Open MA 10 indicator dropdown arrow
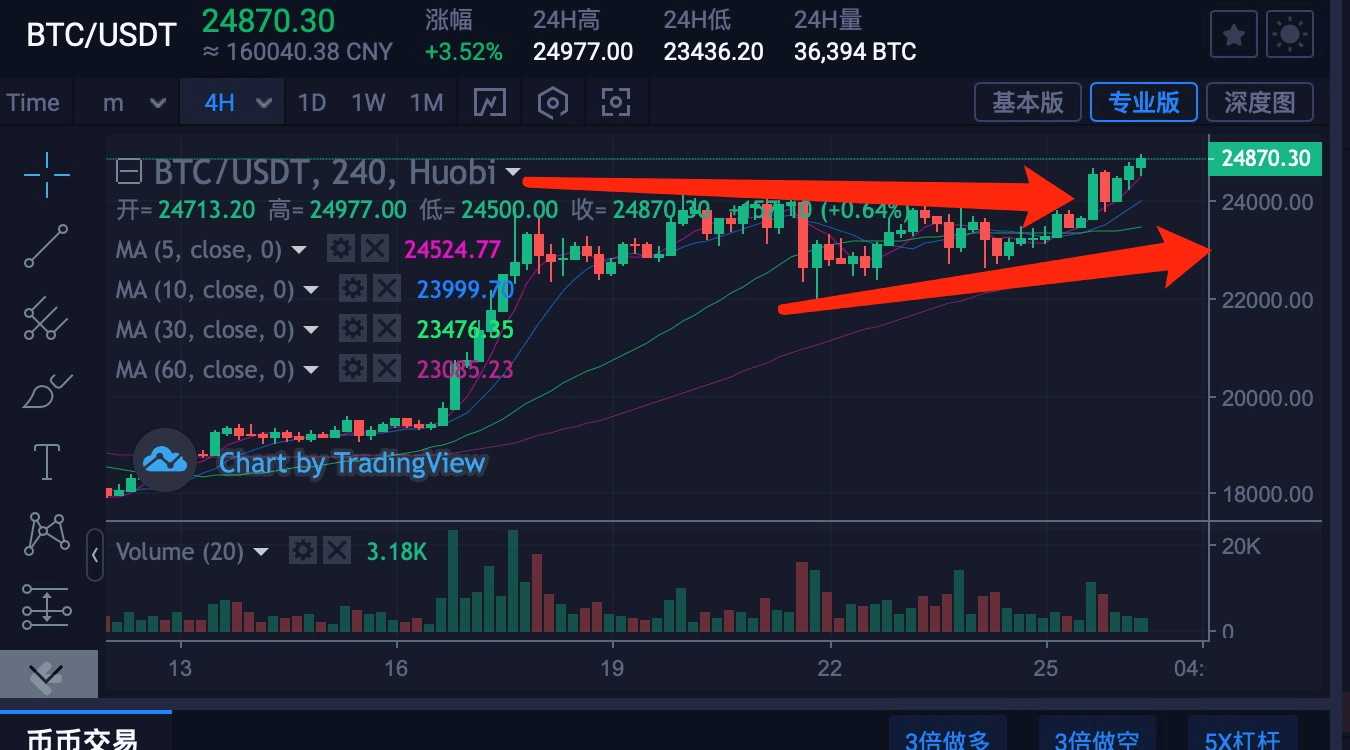 tap(311, 290)
